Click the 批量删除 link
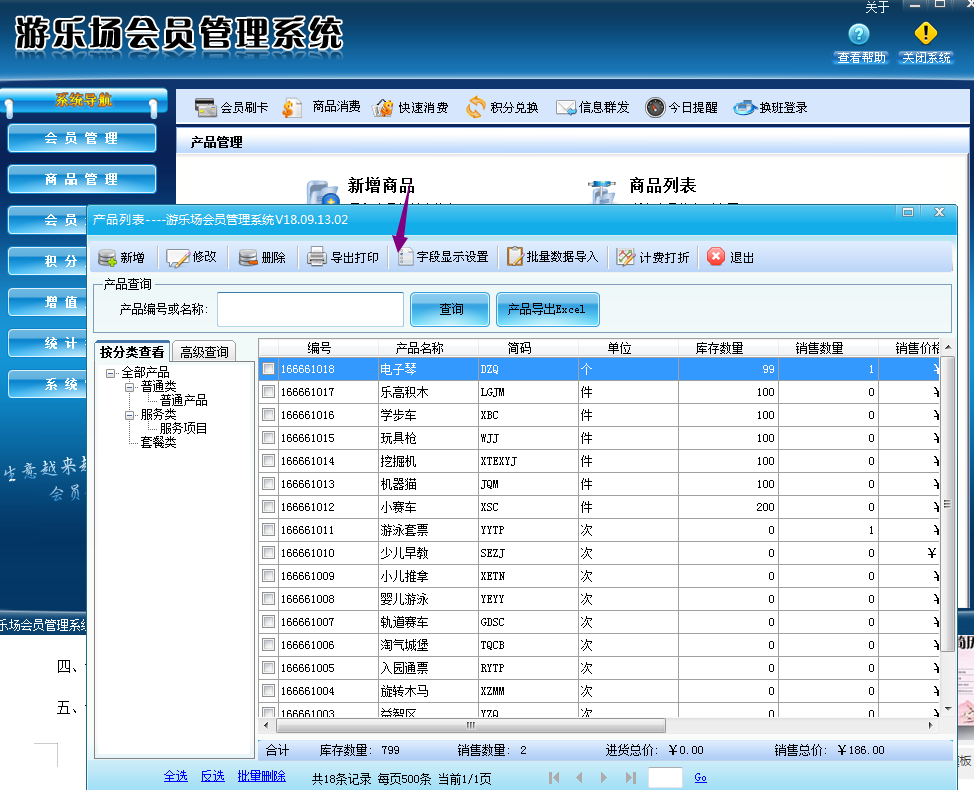 (x=261, y=776)
